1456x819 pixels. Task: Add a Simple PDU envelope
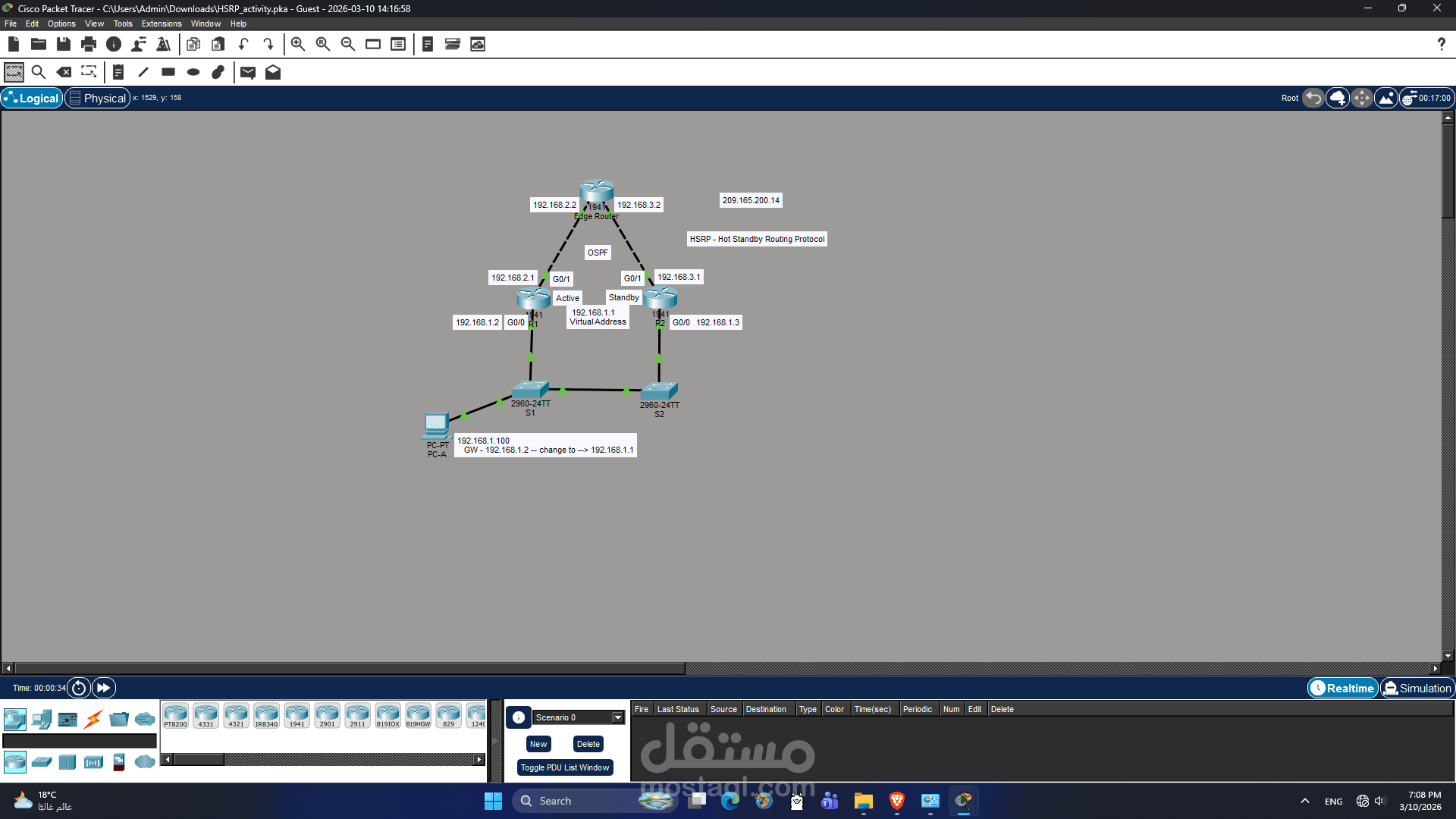pos(248,72)
